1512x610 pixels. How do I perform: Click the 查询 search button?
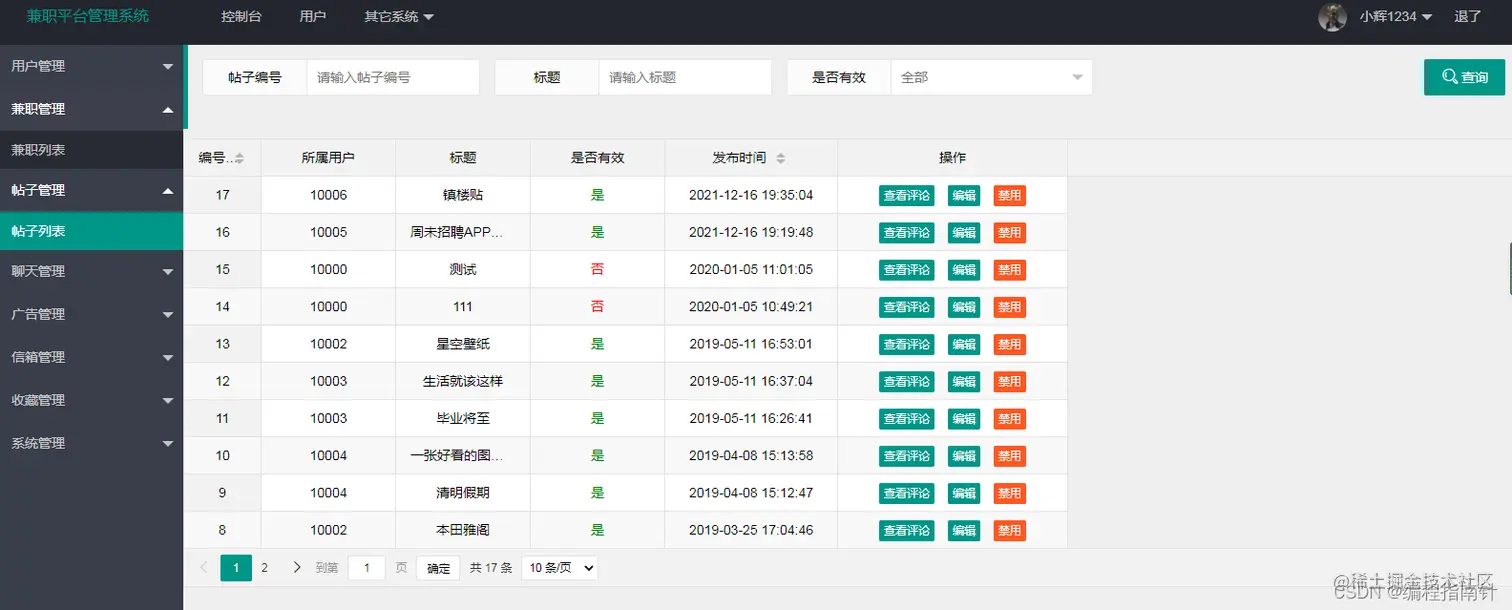[1464, 77]
